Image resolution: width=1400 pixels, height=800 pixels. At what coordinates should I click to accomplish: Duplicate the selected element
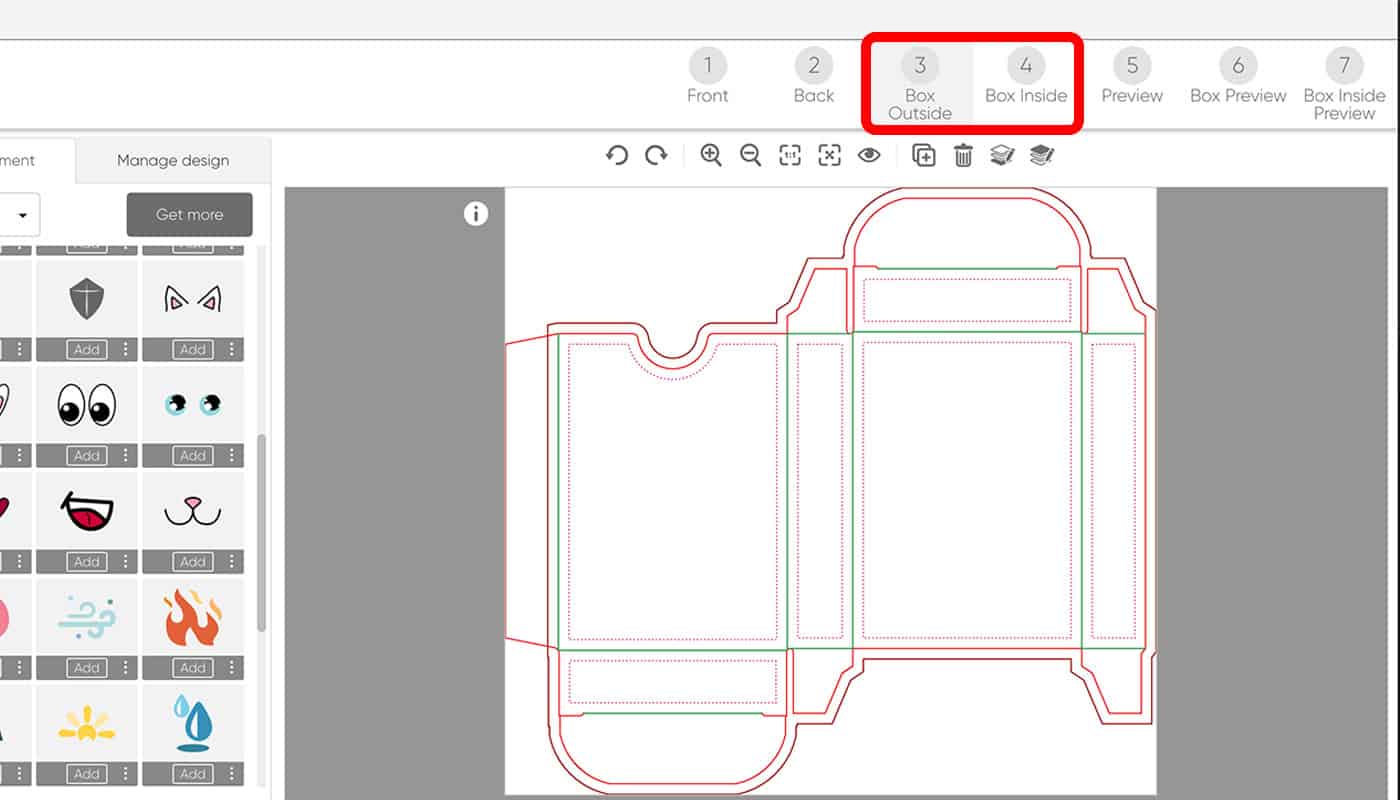point(924,155)
